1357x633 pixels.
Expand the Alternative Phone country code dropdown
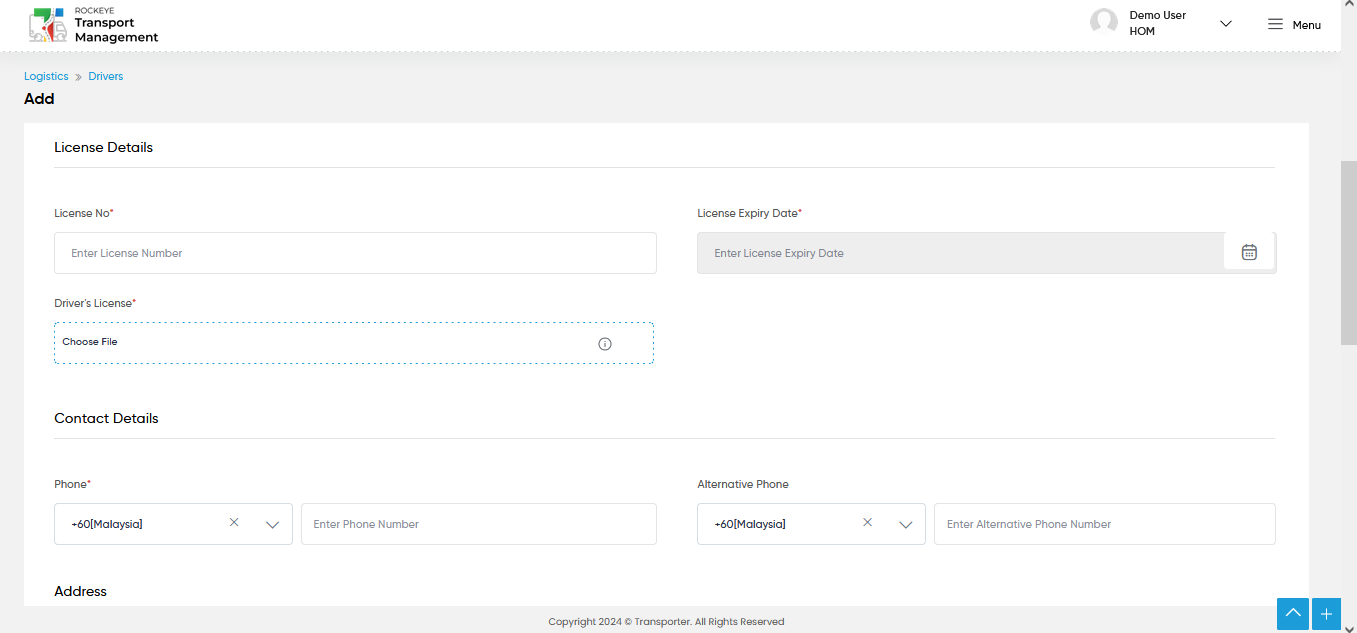point(905,524)
